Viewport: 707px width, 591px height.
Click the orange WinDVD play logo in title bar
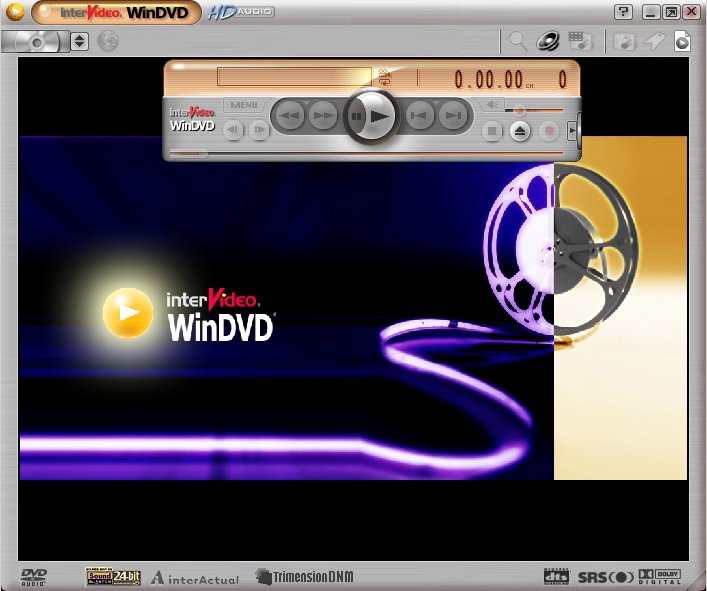point(15,12)
